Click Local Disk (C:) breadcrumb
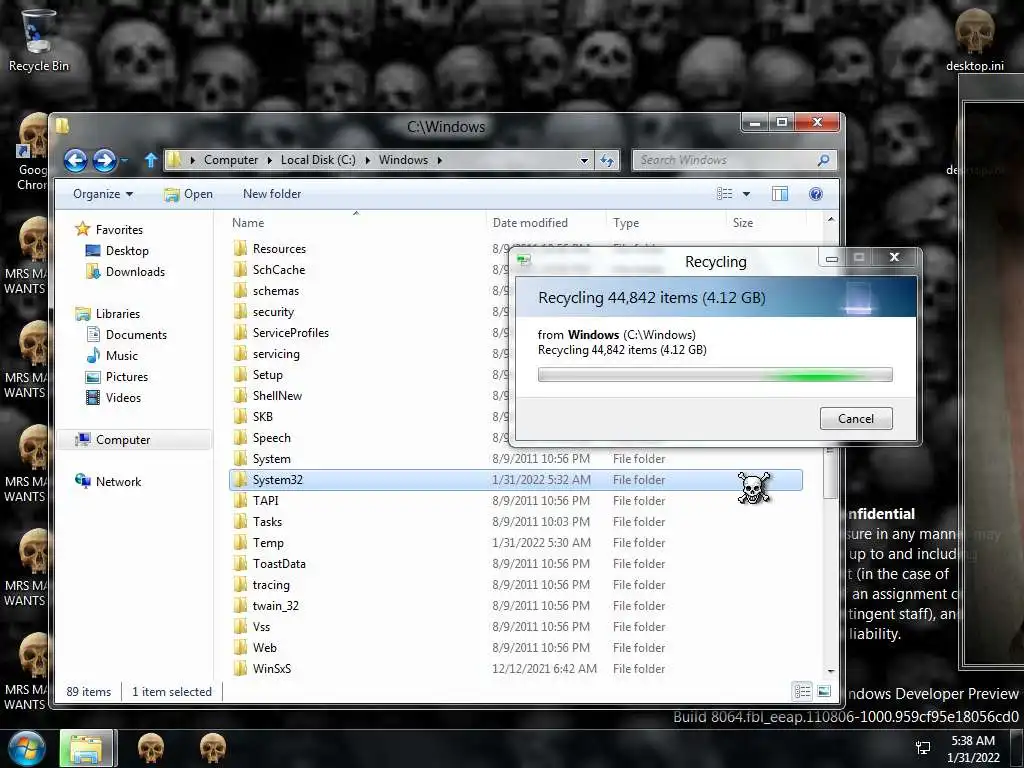This screenshot has width=1024, height=768. (318, 160)
